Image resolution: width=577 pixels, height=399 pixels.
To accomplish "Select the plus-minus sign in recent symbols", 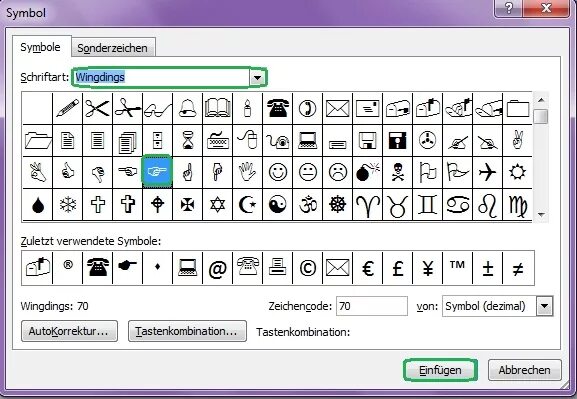I will pos(487,268).
